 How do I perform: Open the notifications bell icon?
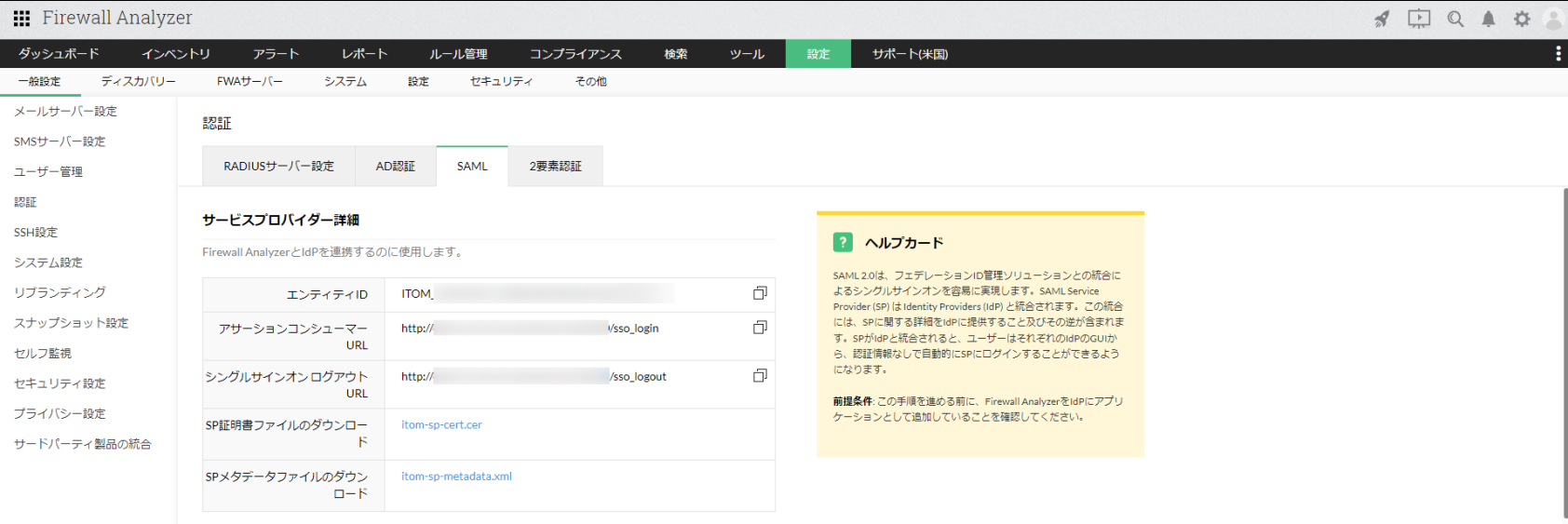point(1488,19)
